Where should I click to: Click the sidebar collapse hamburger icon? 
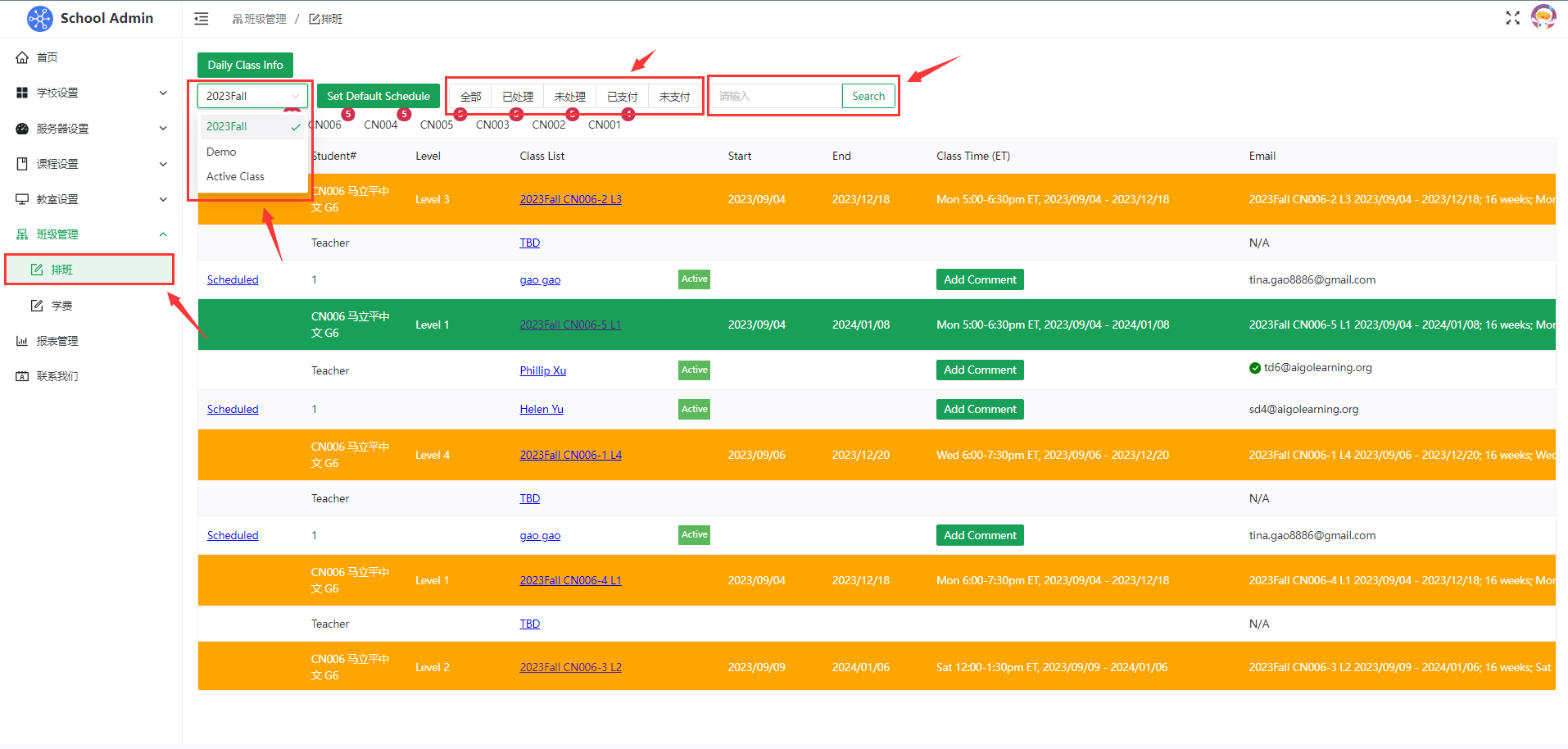[x=202, y=19]
